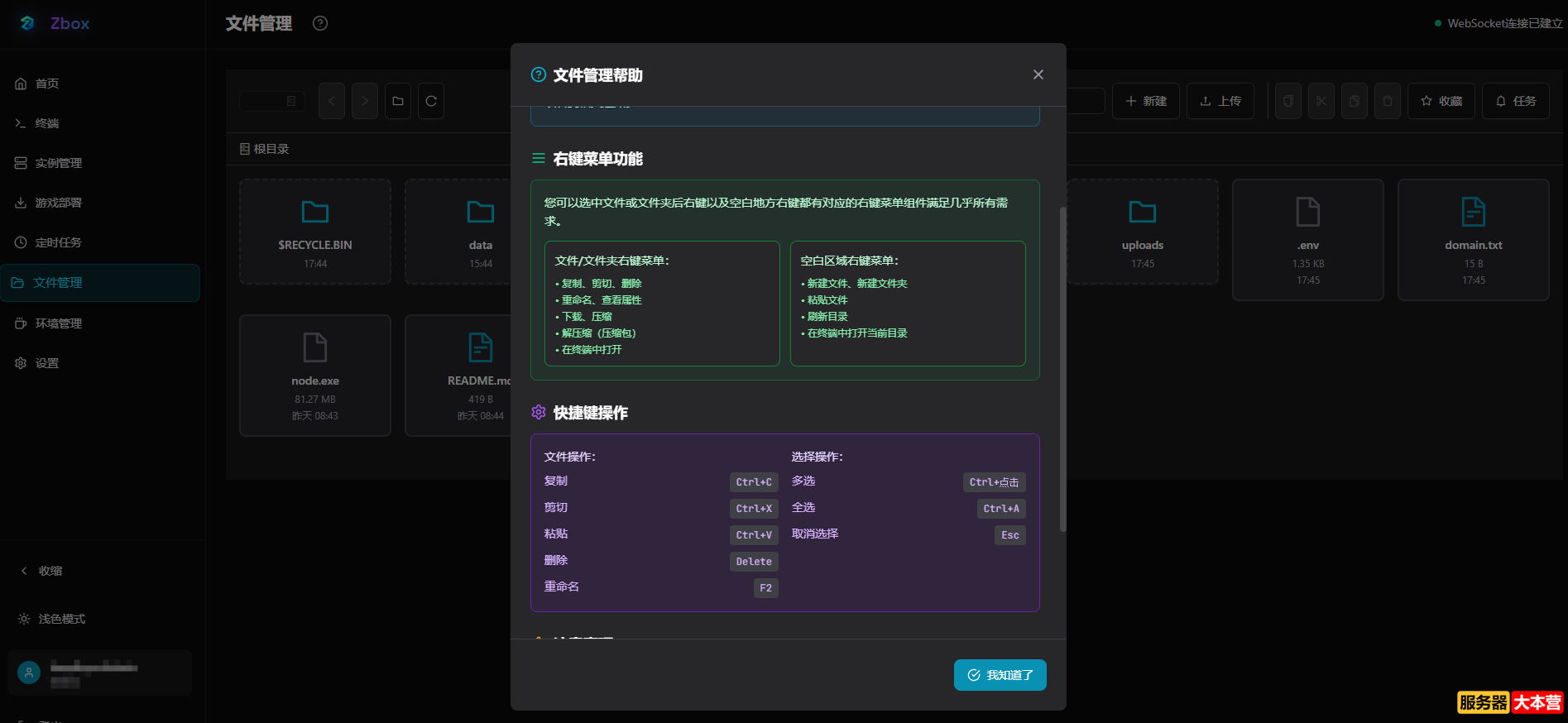Select the .env file
Screen dimensions: 1568x723
pos(1308,240)
